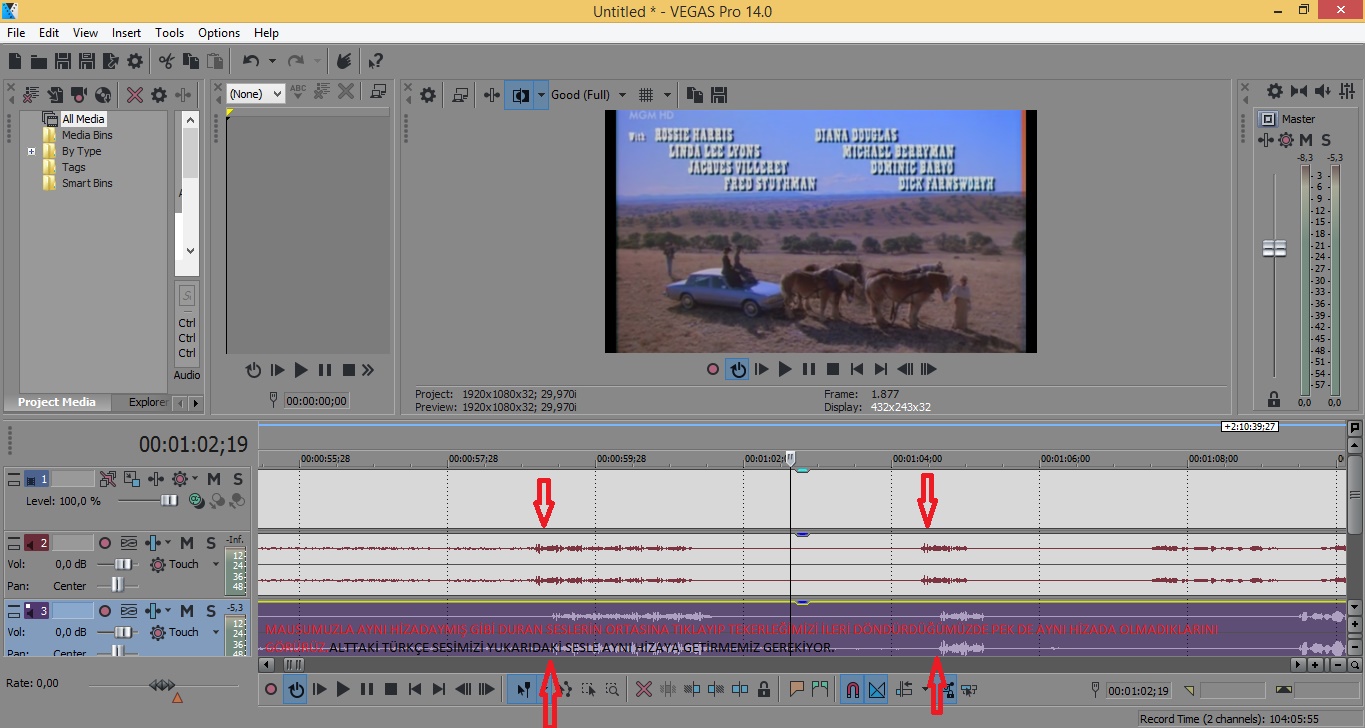
Task: Create a new project from the toolbar
Action: [15, 61]
